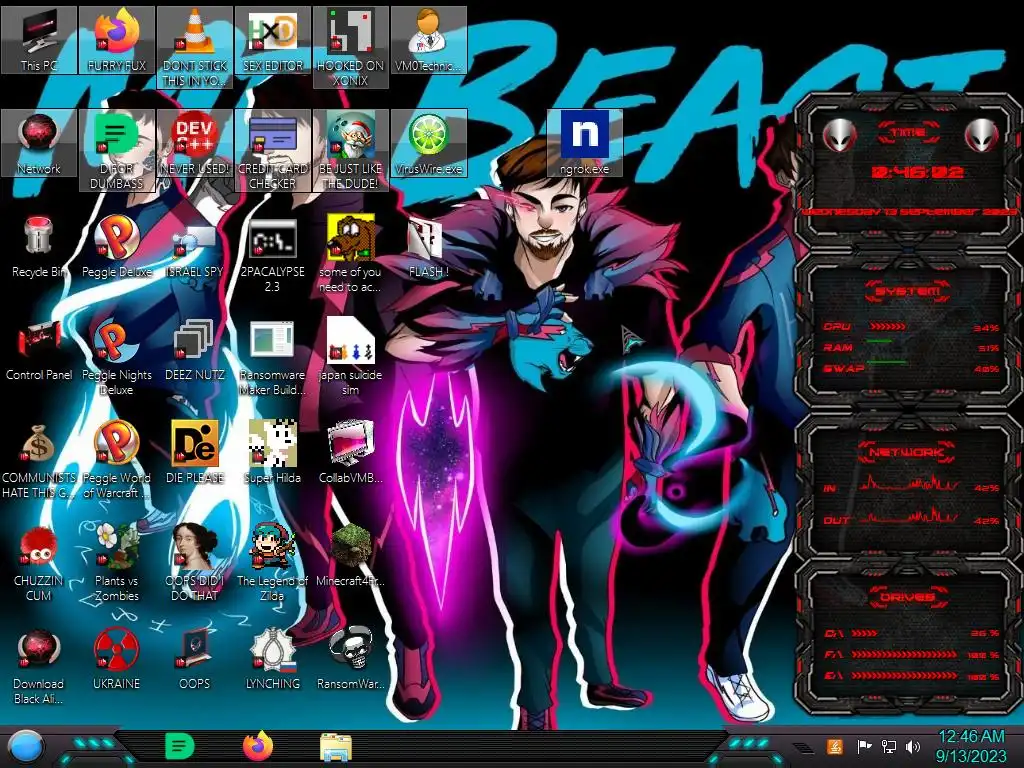Click the CPU usage bar in System widget
Image resolution: width=1024 pixels, height=768 pixels.
click(x=888, y=326)
